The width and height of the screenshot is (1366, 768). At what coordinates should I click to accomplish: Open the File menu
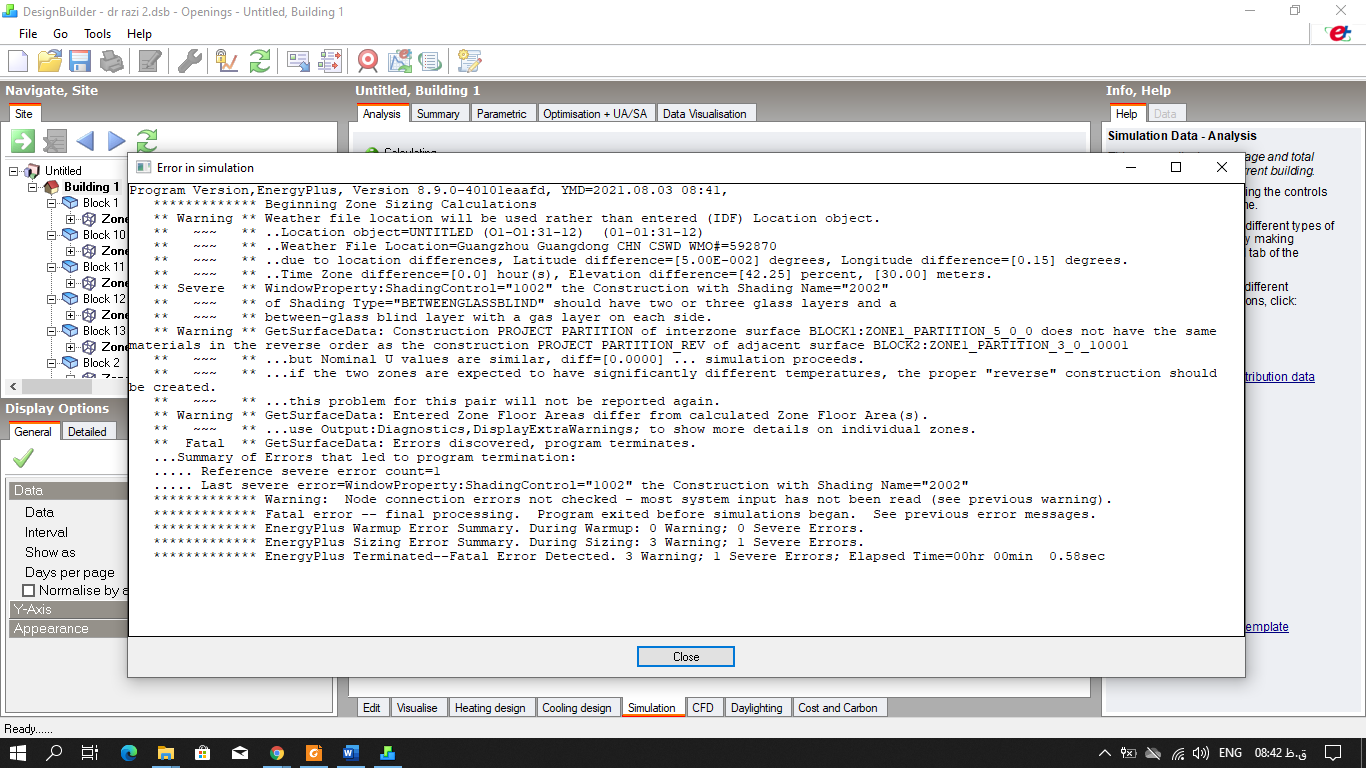(x=28, y=34)
